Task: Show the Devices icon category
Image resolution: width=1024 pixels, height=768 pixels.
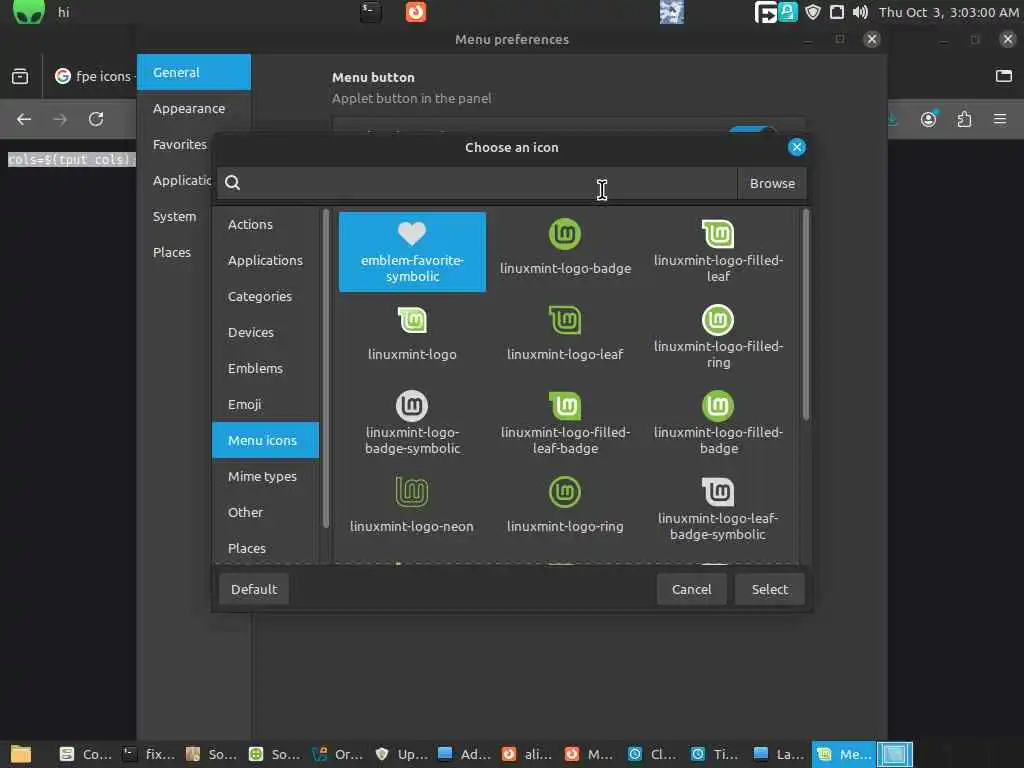Action: (266, 332)
